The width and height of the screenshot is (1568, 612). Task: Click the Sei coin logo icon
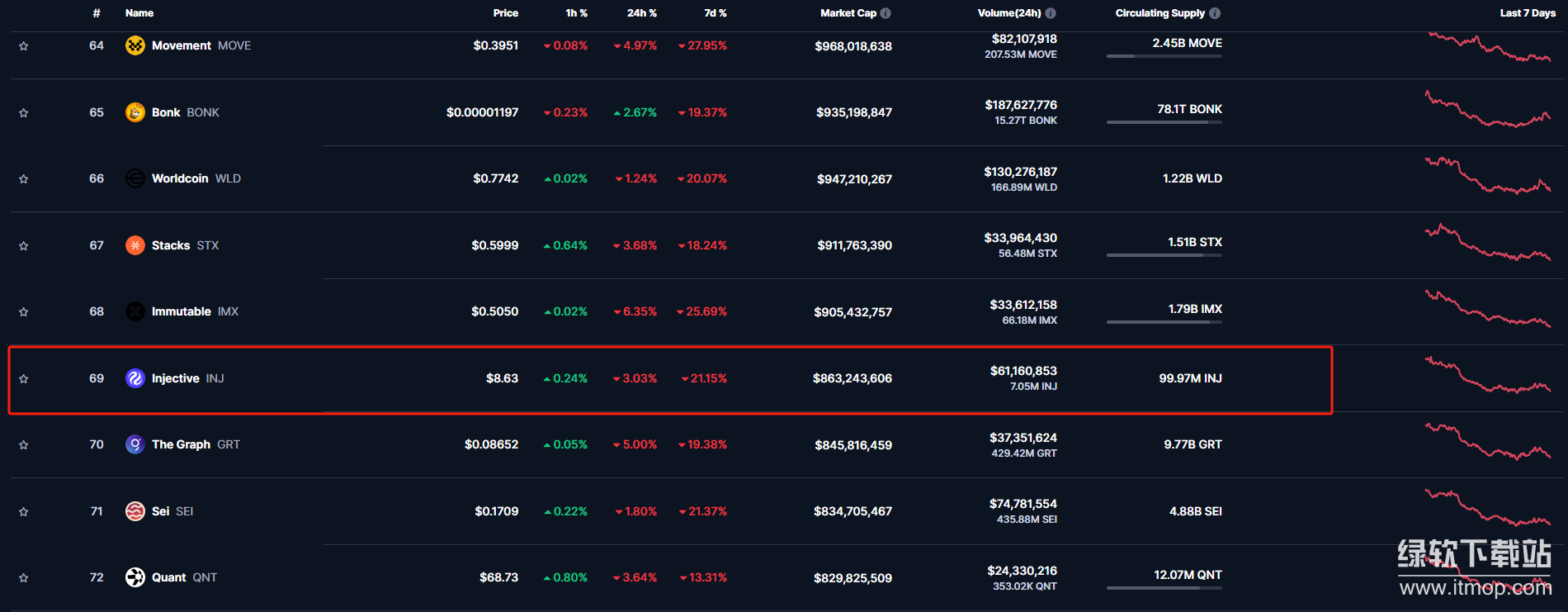pos(135,511)
